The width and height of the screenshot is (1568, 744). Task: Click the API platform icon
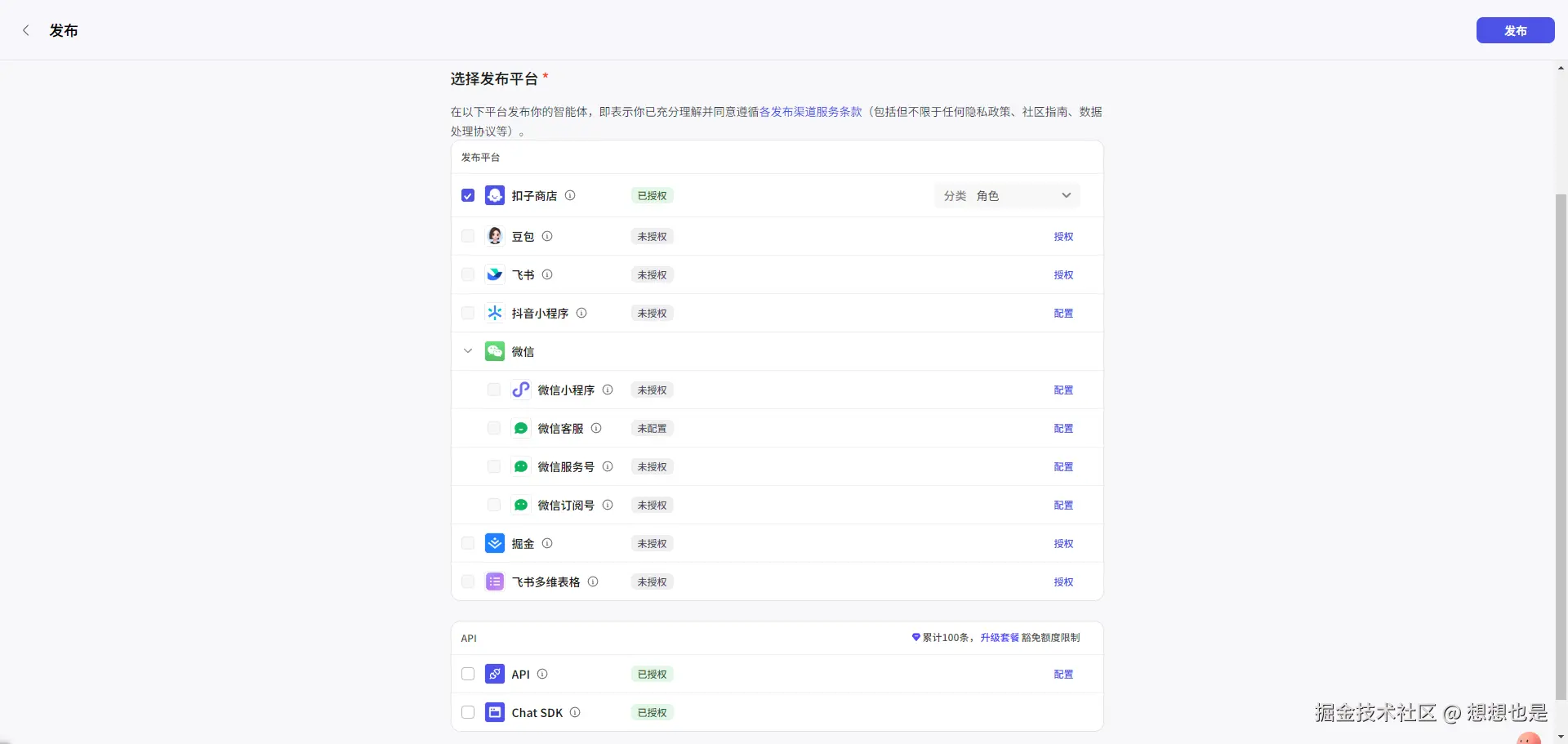point(495,674)
